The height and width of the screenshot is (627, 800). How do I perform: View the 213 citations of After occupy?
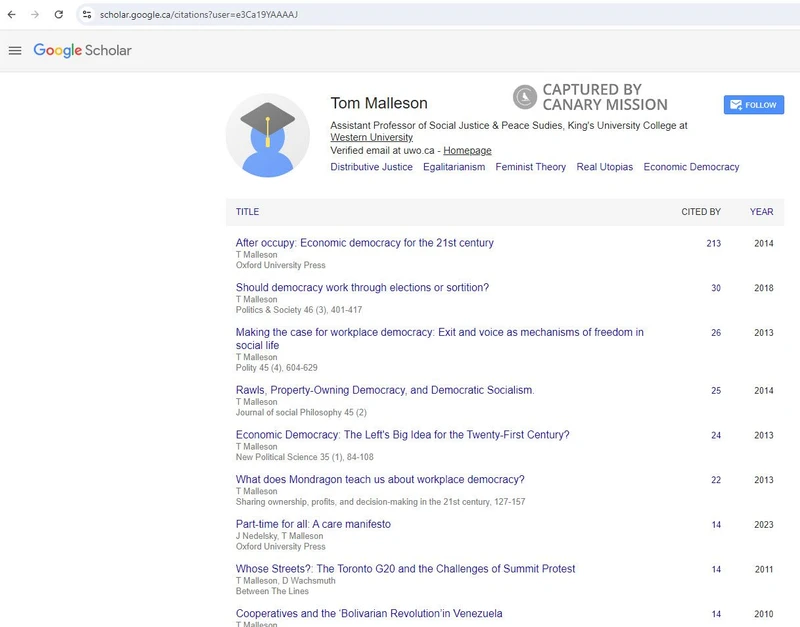point(713,243)
